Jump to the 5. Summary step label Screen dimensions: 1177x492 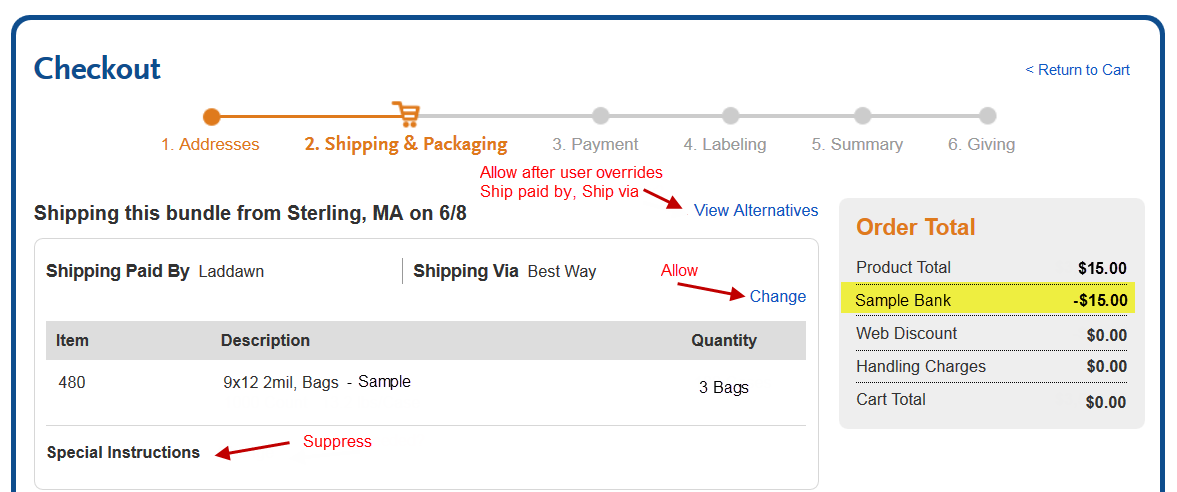click(857, 144)
